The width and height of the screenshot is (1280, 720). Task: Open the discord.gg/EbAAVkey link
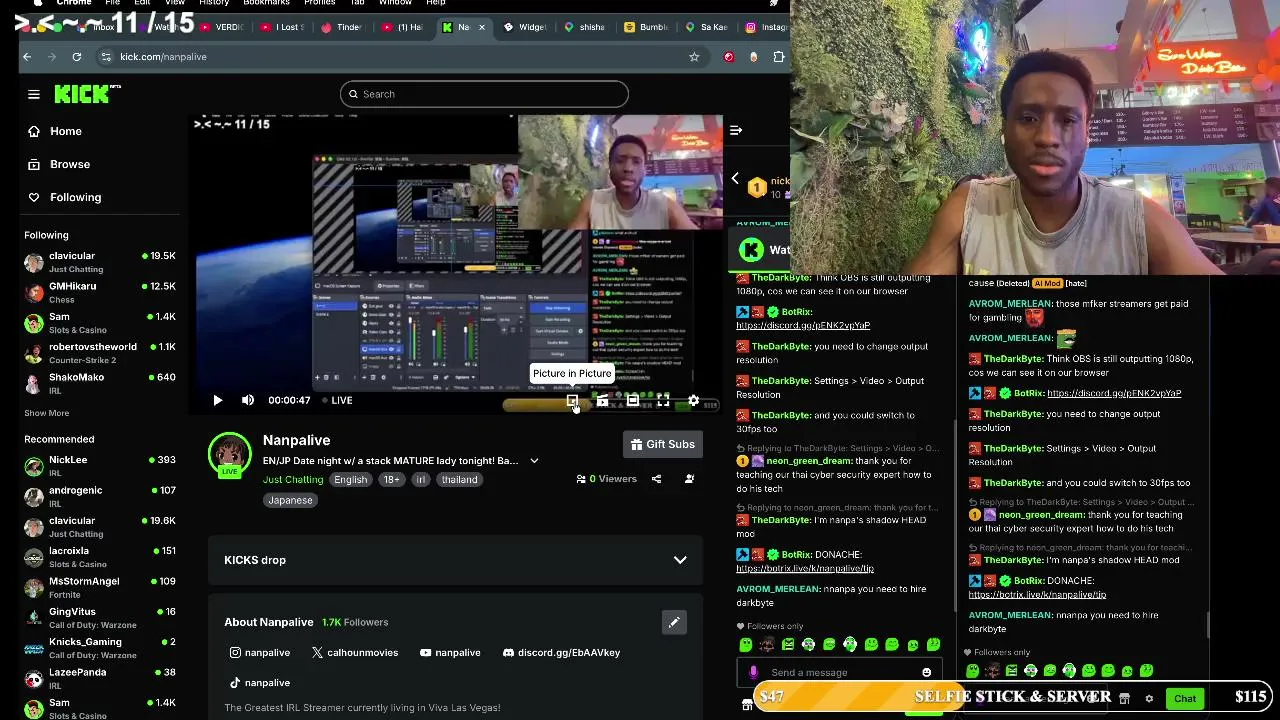tap(561, 652)
